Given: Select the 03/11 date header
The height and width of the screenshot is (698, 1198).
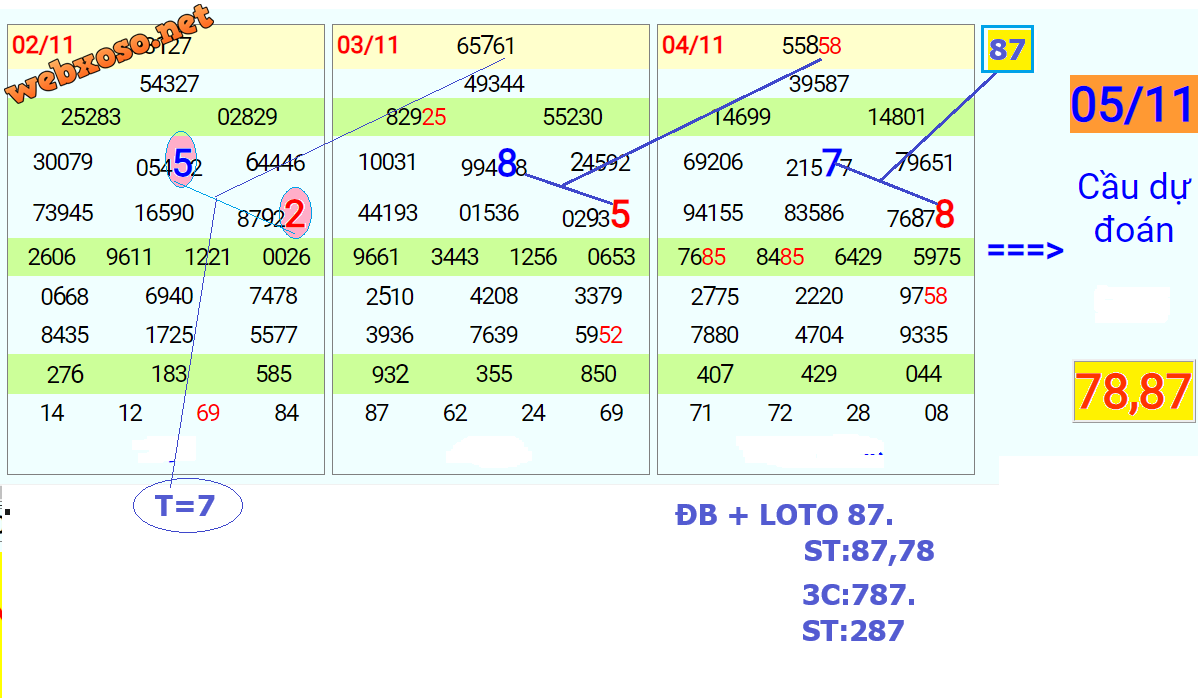Looking at the screenshot, I should click(x=367, y=45).
